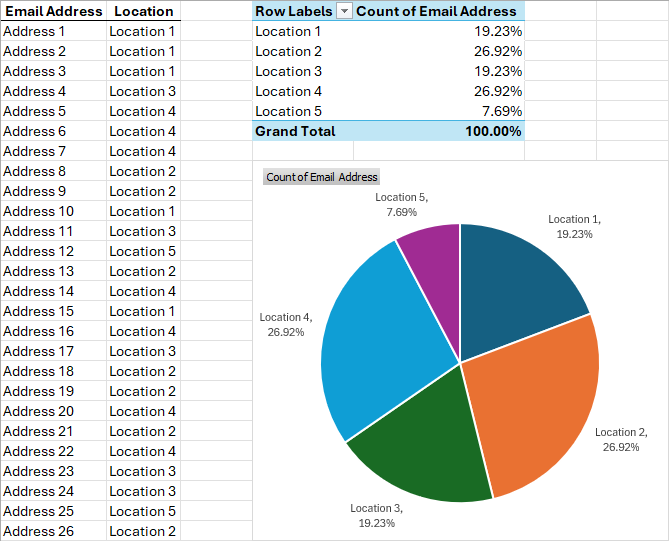Select the 'Address 7' cell

click(x=53, y=151)
